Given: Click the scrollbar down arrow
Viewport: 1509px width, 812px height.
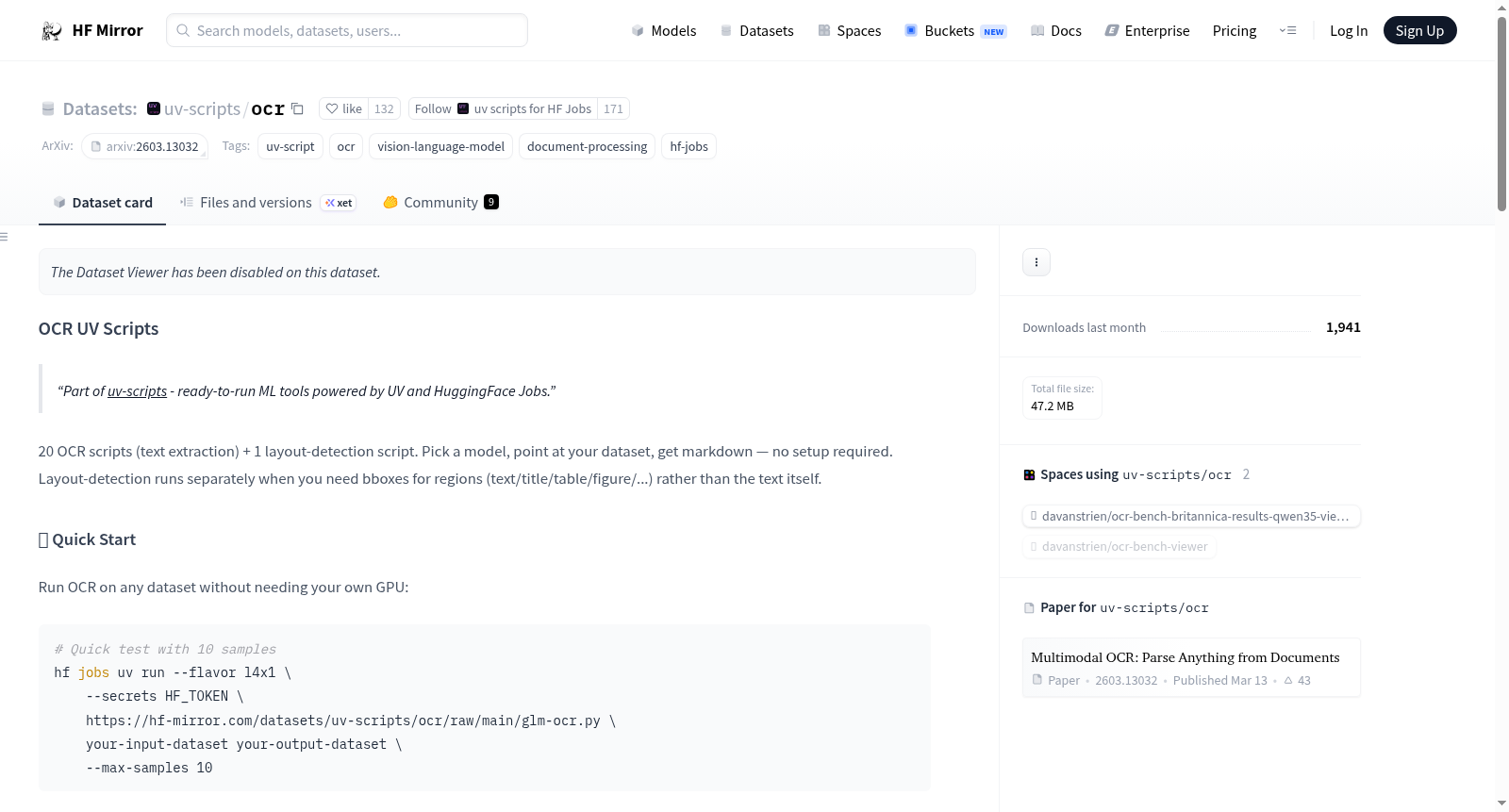Looking at the screenshot, I should 1501,804.
